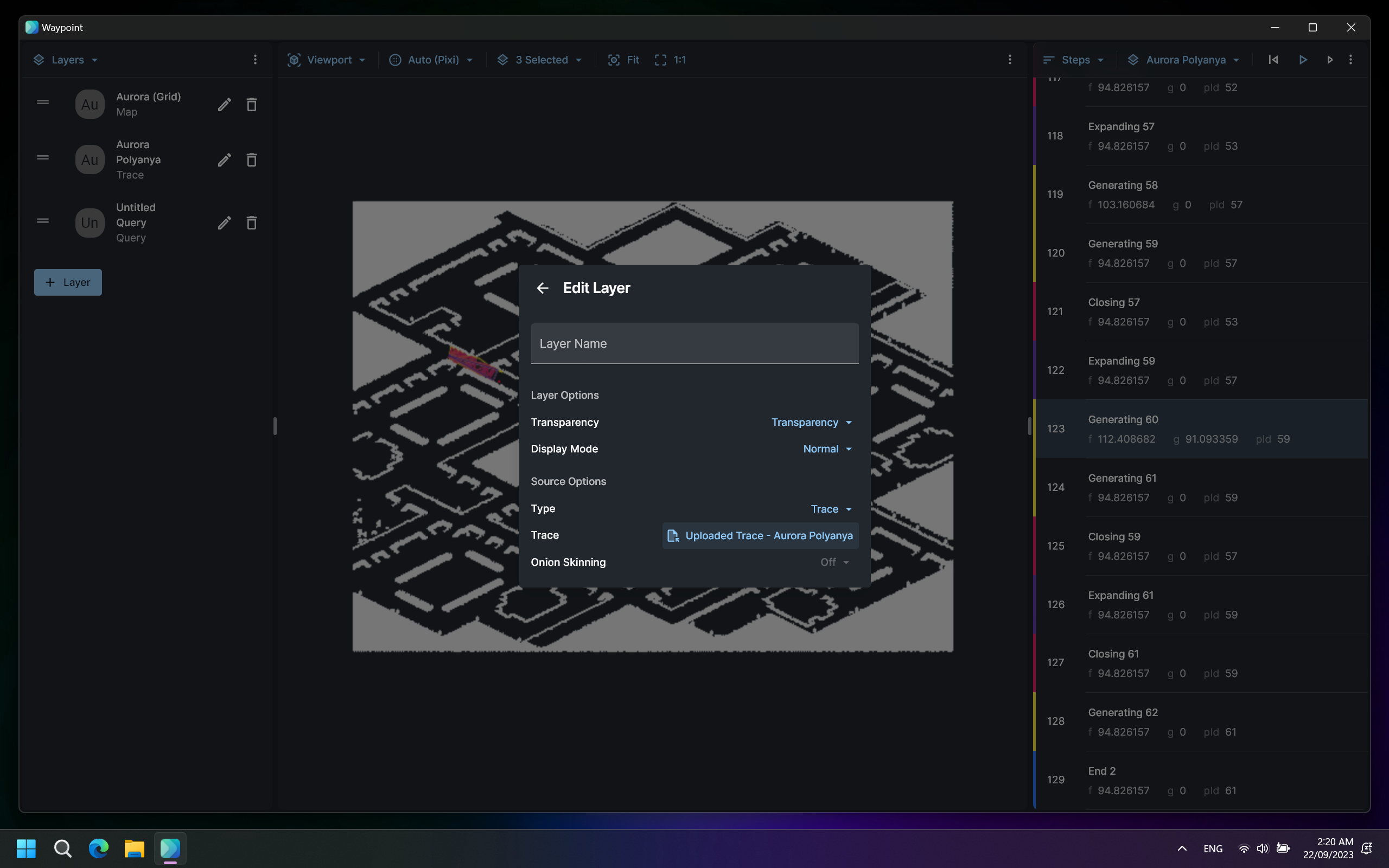Delete the Aurora Polyanya trace layer
This screenshot has width=1389, height=868.
pyautogui.click(x=251, y=159)
